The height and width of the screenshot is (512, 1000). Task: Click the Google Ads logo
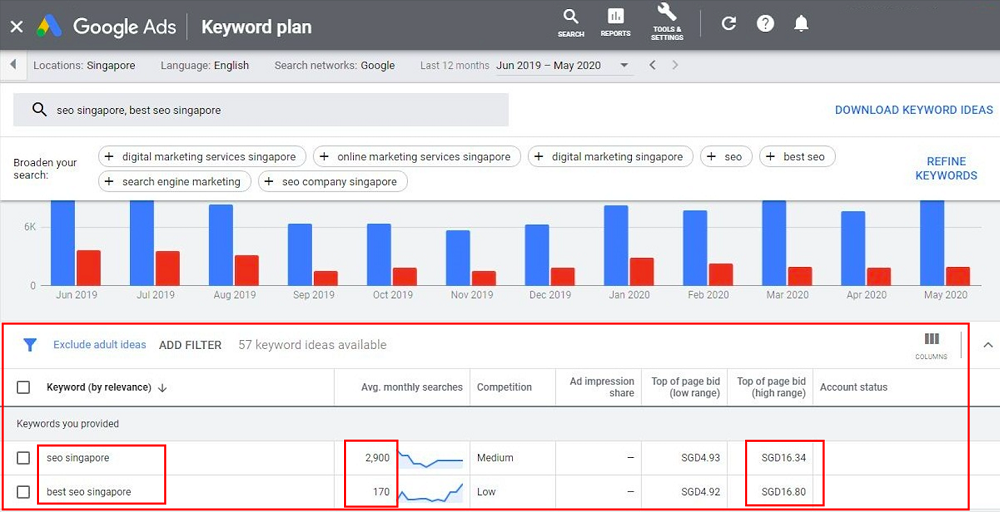tap(106, 27)
